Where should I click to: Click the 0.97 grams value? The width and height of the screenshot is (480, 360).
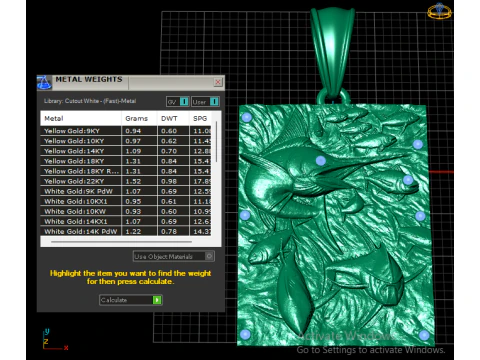click(x=133, y=141)
